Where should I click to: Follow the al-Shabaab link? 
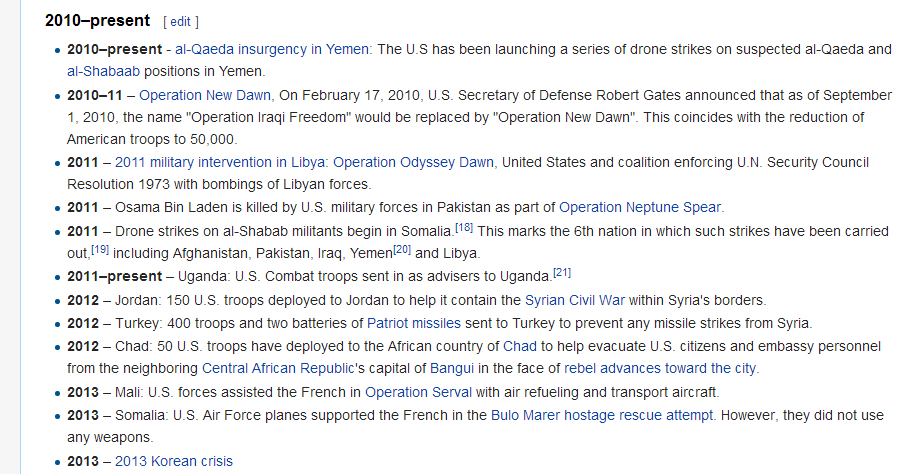(104, 71)
